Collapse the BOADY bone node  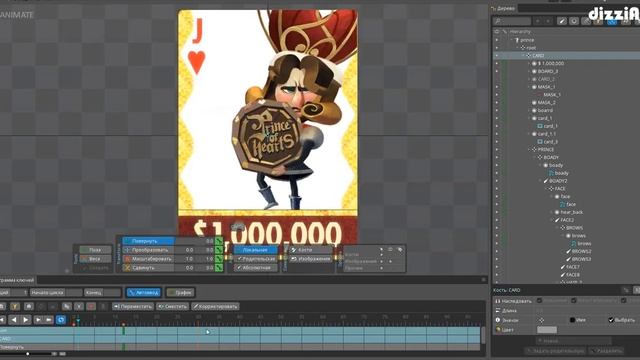535,158
